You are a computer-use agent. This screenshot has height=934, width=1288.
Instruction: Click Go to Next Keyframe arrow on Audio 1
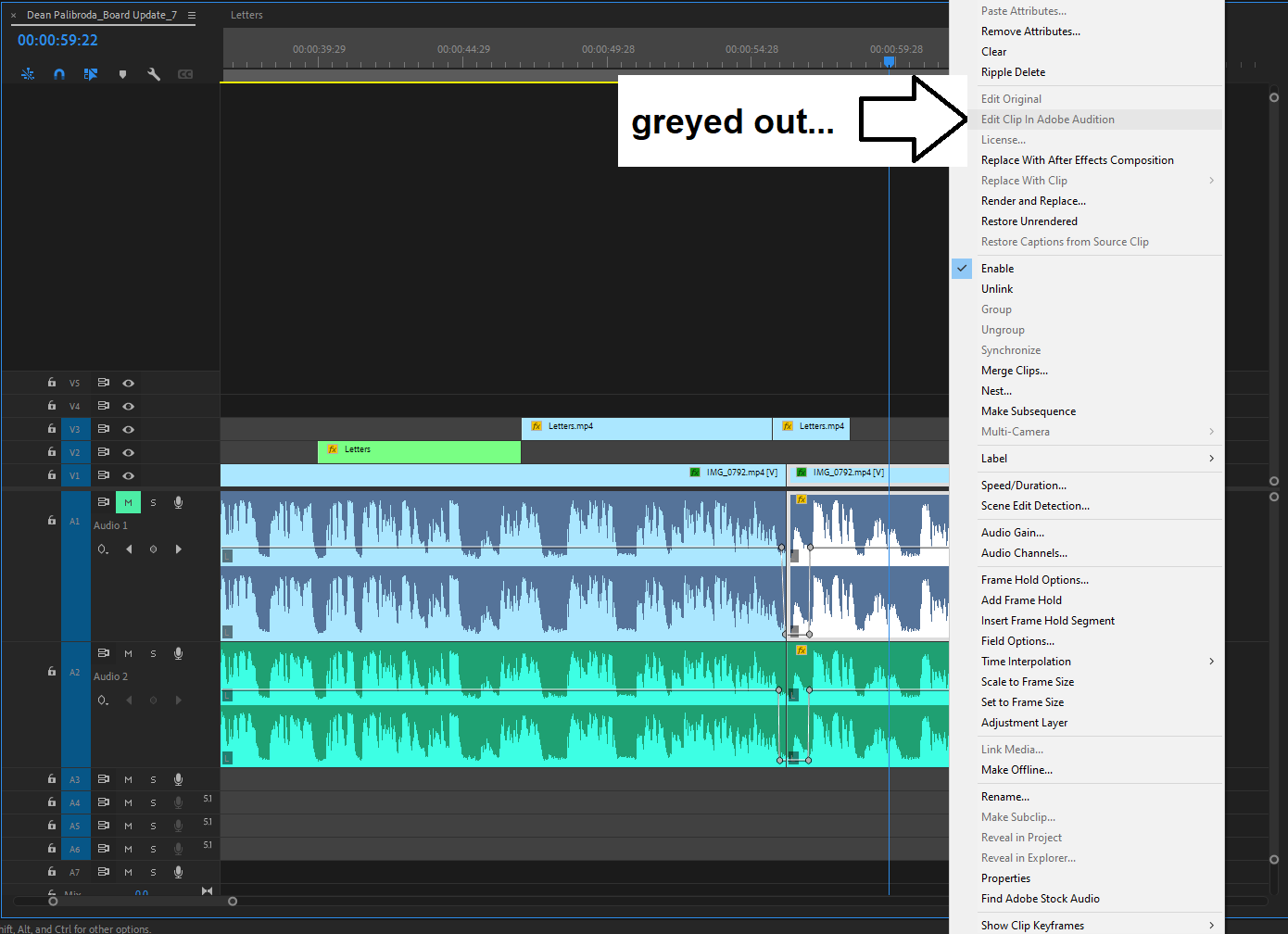click(x=178, y=549)
